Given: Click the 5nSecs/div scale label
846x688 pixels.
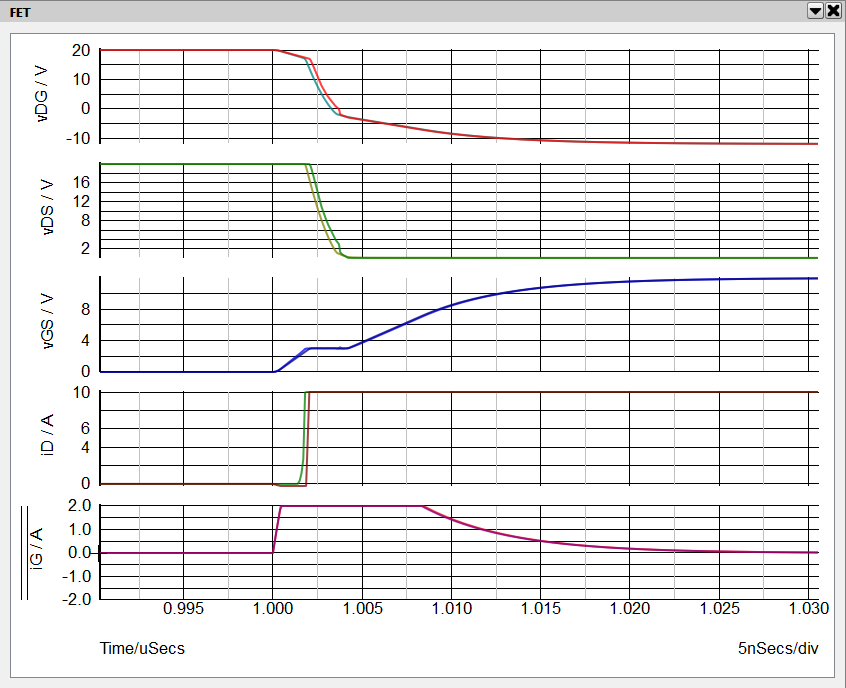Looking at the screenshot, I should pyautogui.click(x=778, y=648).
